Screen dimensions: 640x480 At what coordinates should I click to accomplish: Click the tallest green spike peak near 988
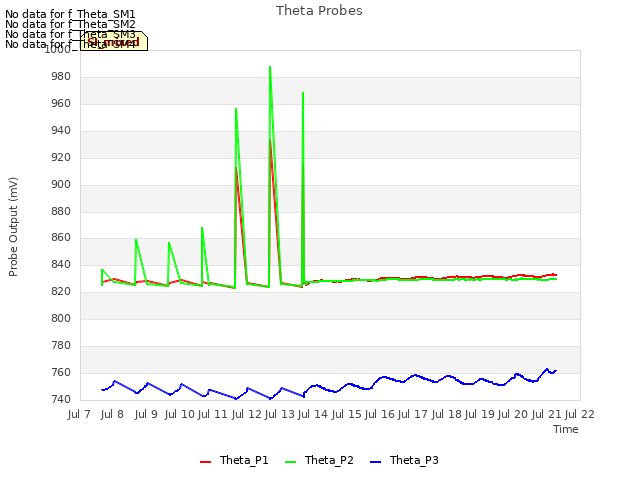[270, 67]
